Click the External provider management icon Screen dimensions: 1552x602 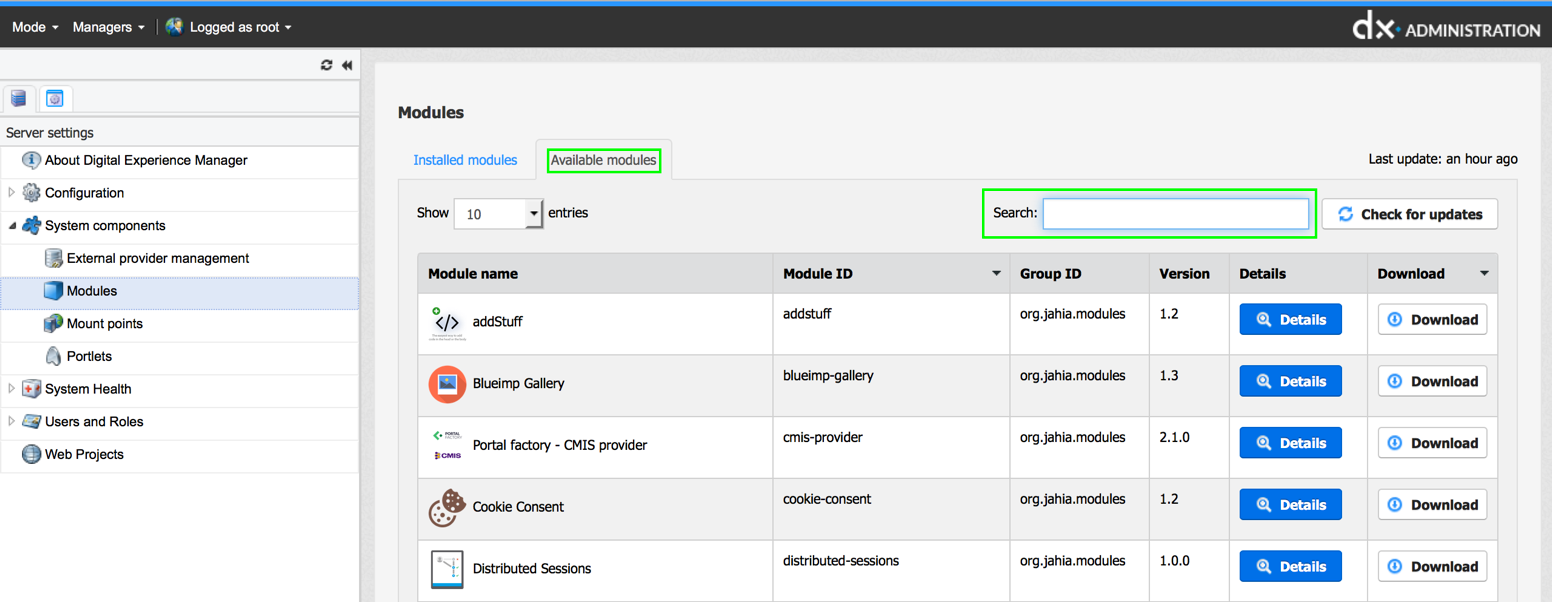click(x=54, y=258)
